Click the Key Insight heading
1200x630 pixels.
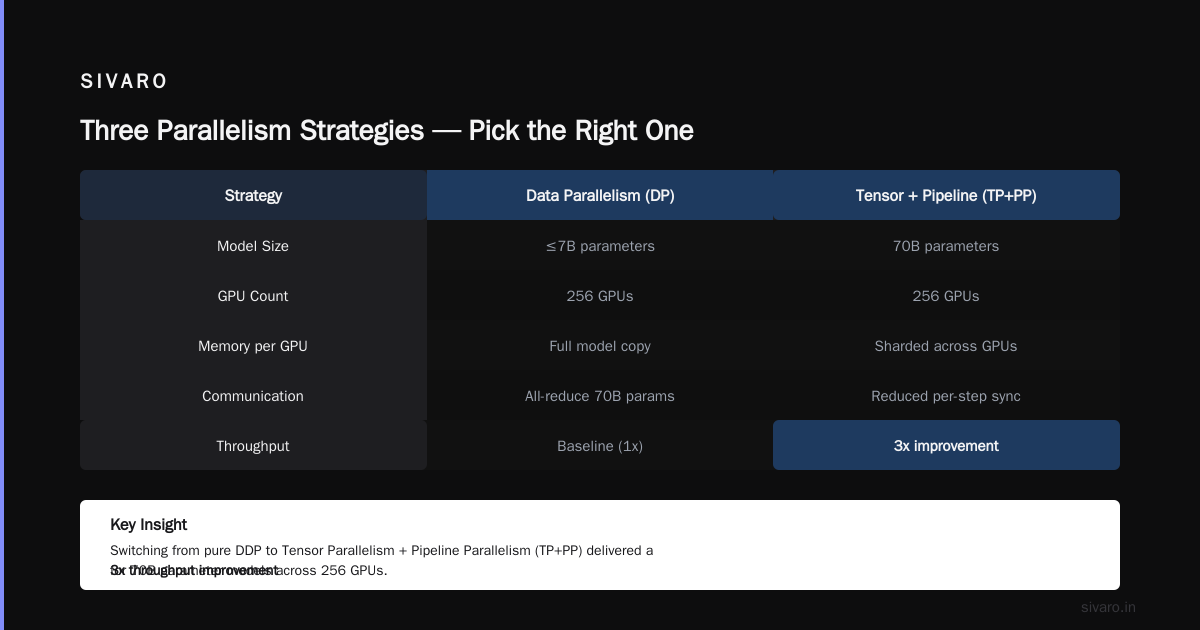(148, 524)
